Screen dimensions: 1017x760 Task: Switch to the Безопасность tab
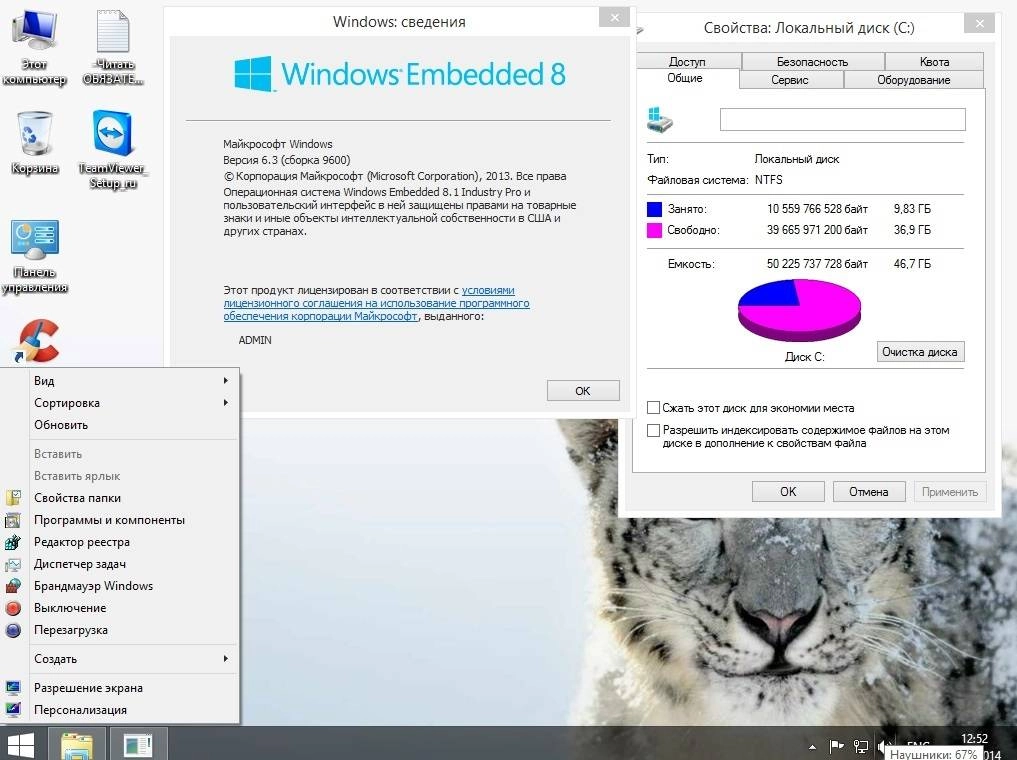pos(813,62)
